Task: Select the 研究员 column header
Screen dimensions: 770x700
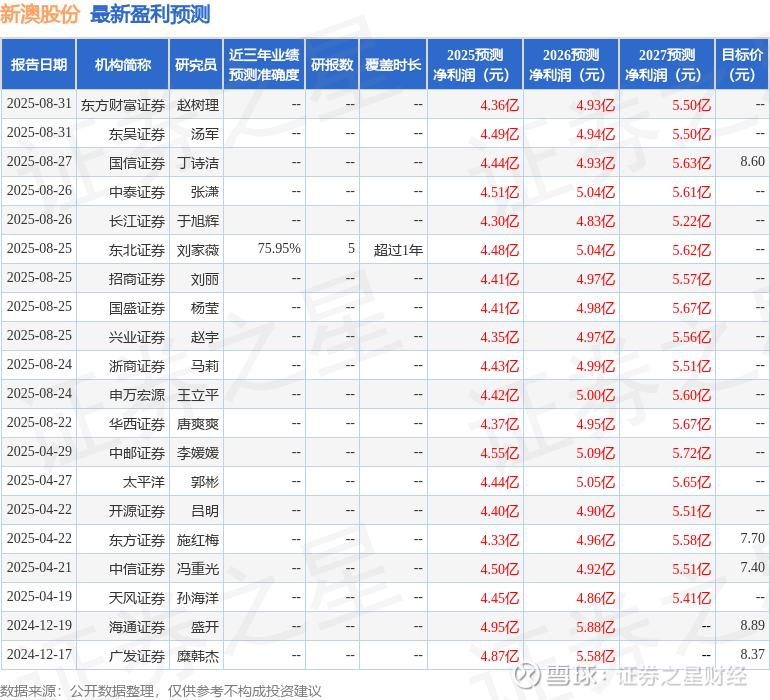Action: [196, 64]
